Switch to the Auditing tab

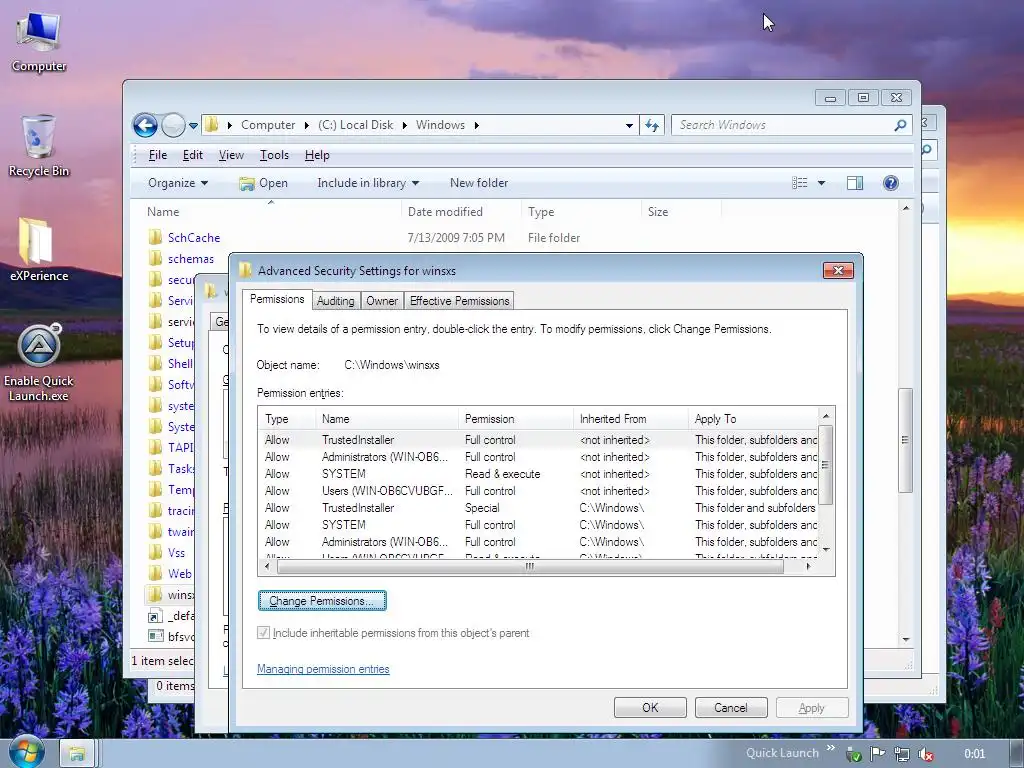335,300
